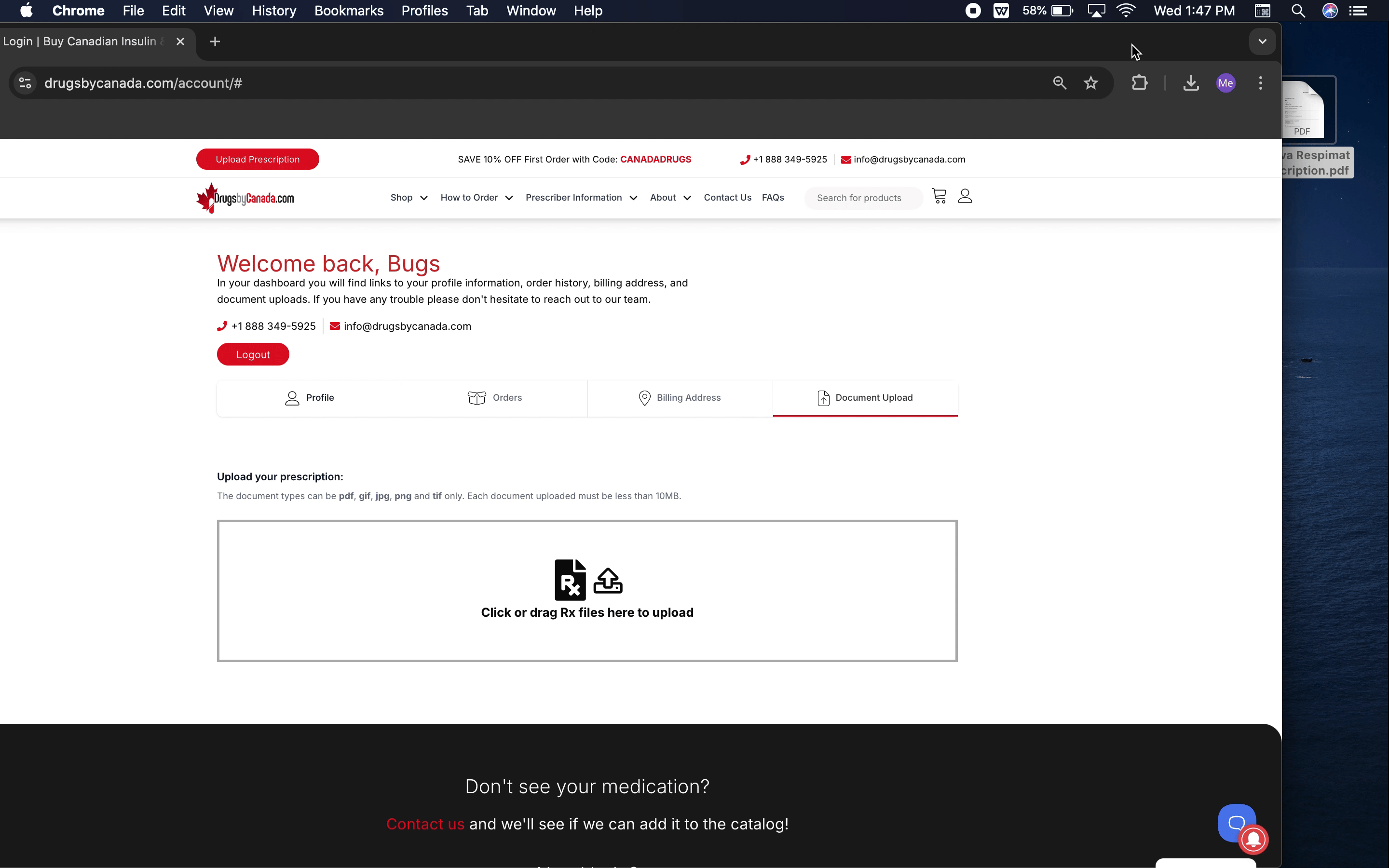Expand the How to Order dropdown
This screenshot has height=868, width=1389.
coord(477,198)
